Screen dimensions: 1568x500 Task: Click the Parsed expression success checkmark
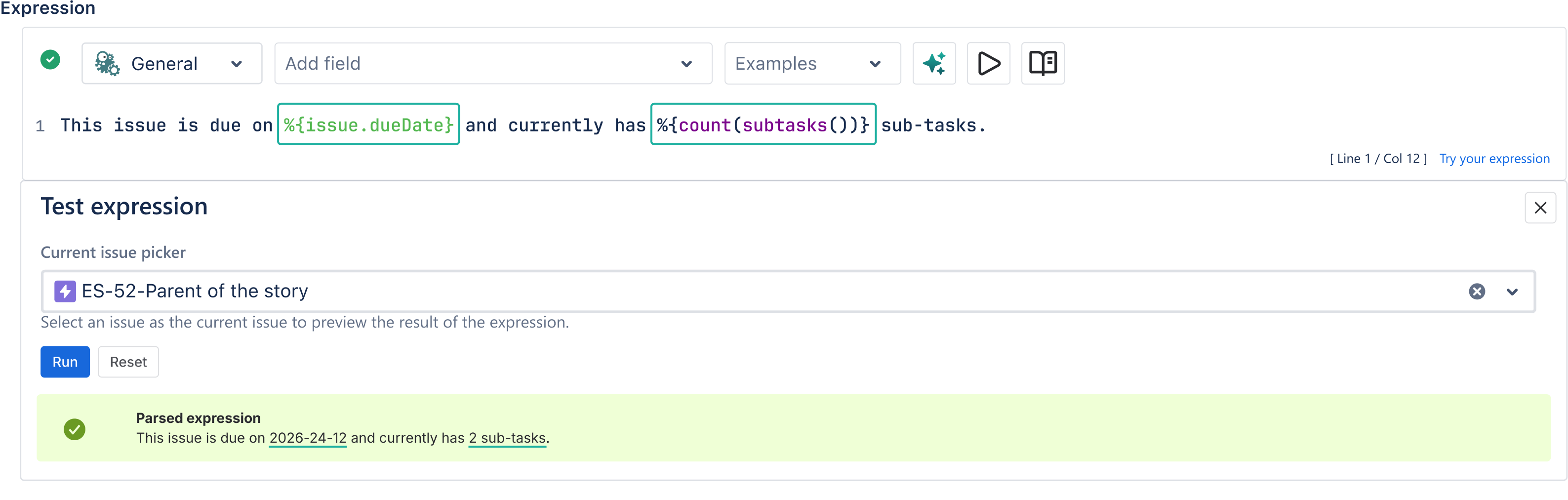click(x=75, y=429)
